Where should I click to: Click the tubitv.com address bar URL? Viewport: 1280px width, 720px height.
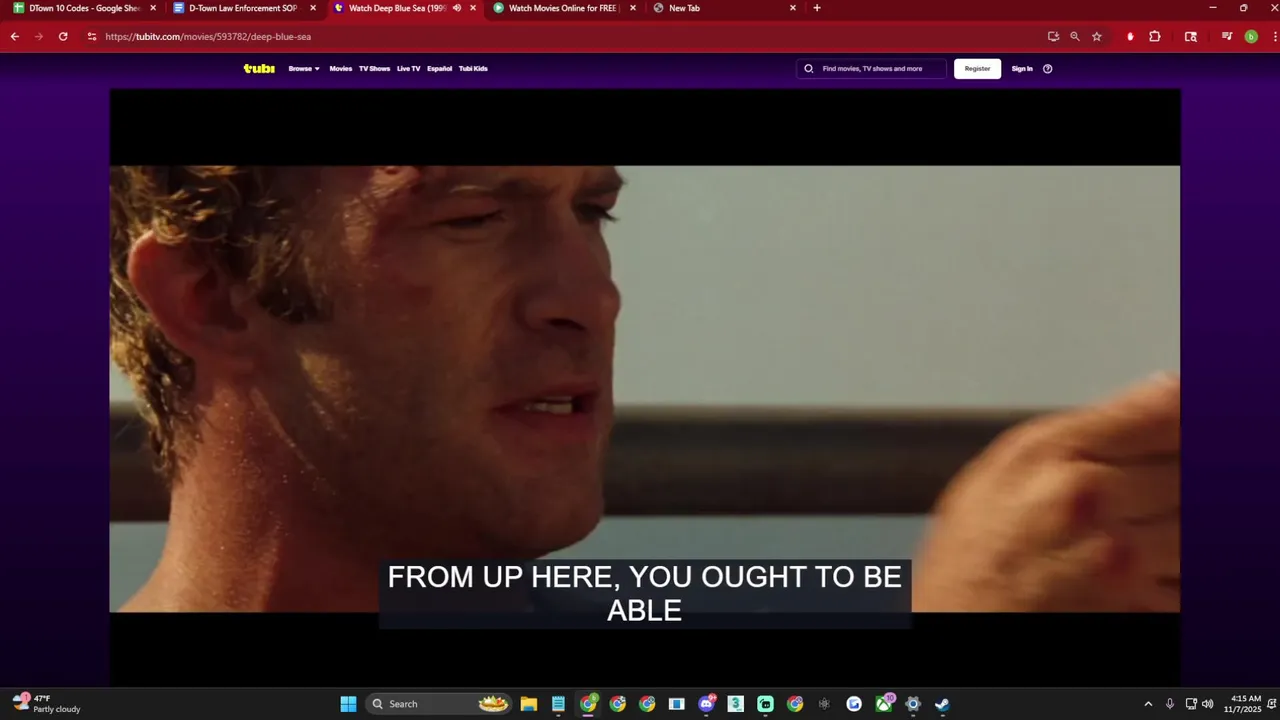tap(208, 36)
